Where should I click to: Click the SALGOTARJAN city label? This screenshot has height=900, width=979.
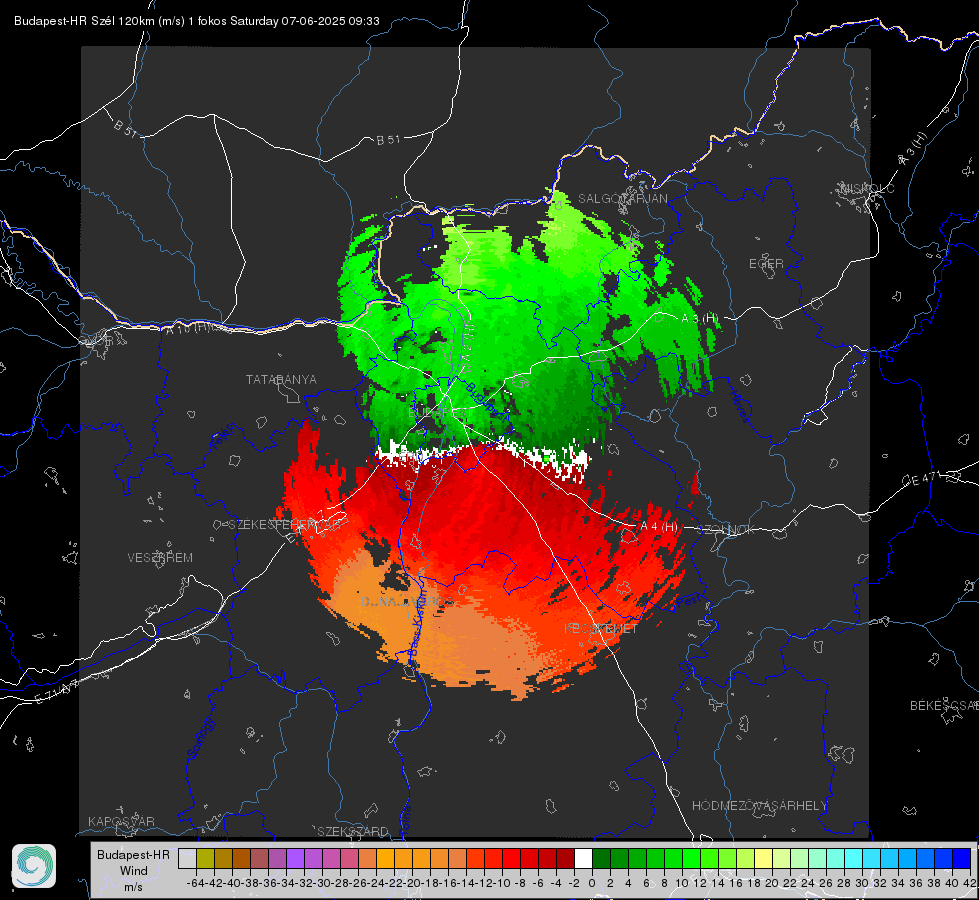pos(622,199)
